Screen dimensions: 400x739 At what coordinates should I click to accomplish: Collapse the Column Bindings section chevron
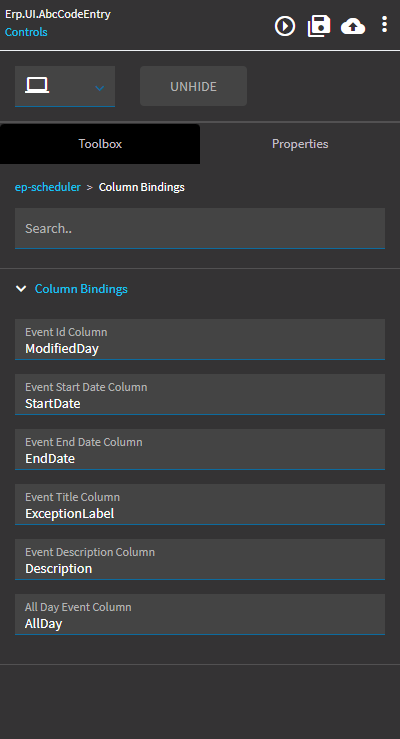coord(21,289)
